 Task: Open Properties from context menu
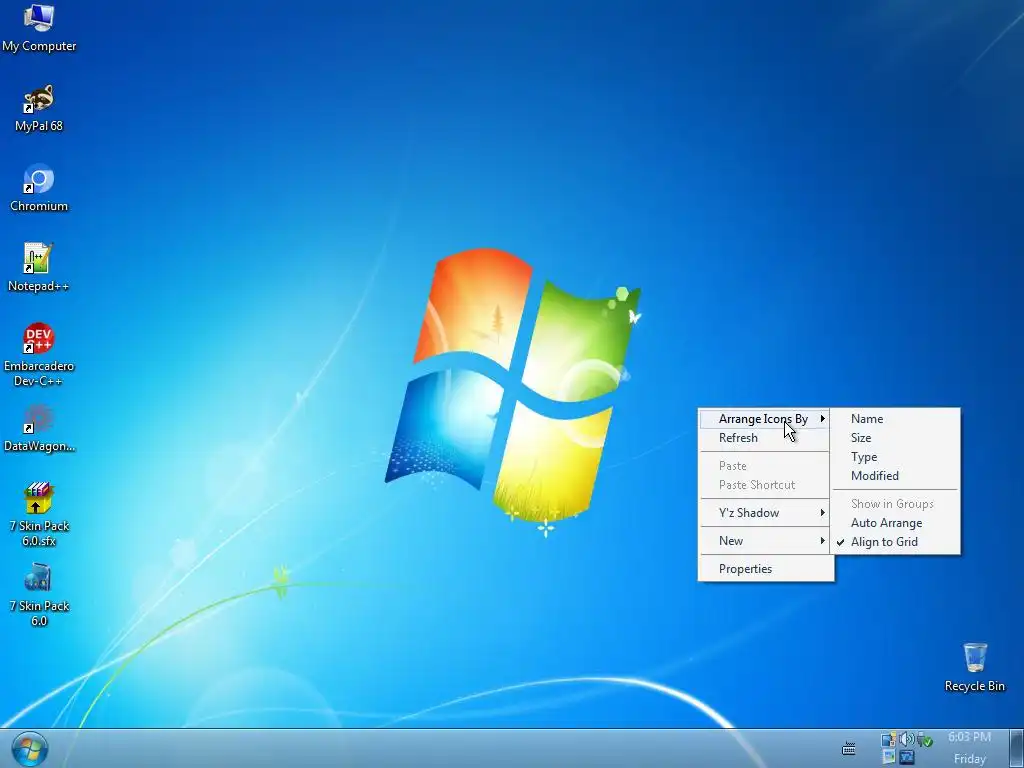point(765,569)
